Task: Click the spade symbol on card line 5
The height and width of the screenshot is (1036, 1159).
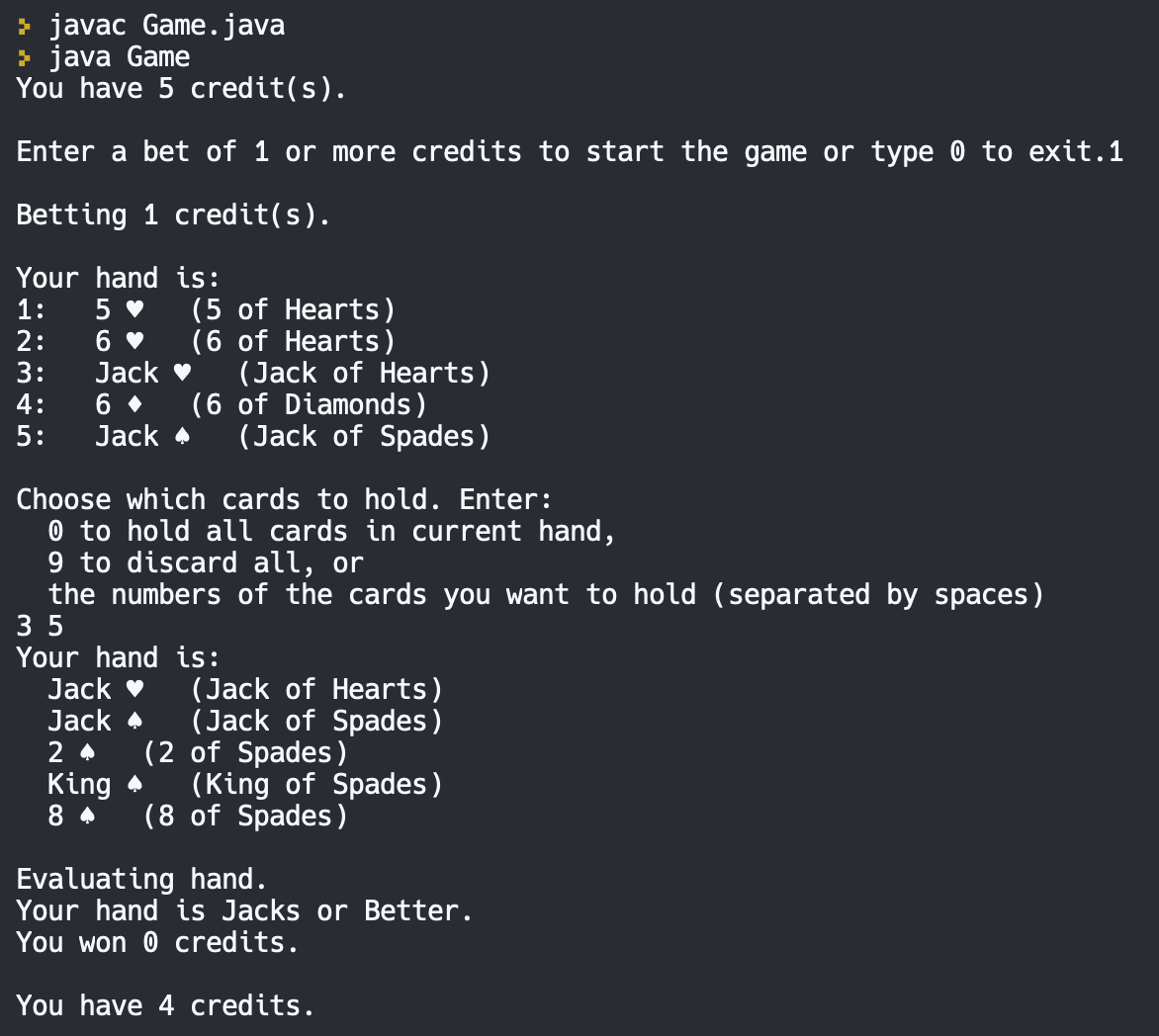Action: [x=182, y=437]
